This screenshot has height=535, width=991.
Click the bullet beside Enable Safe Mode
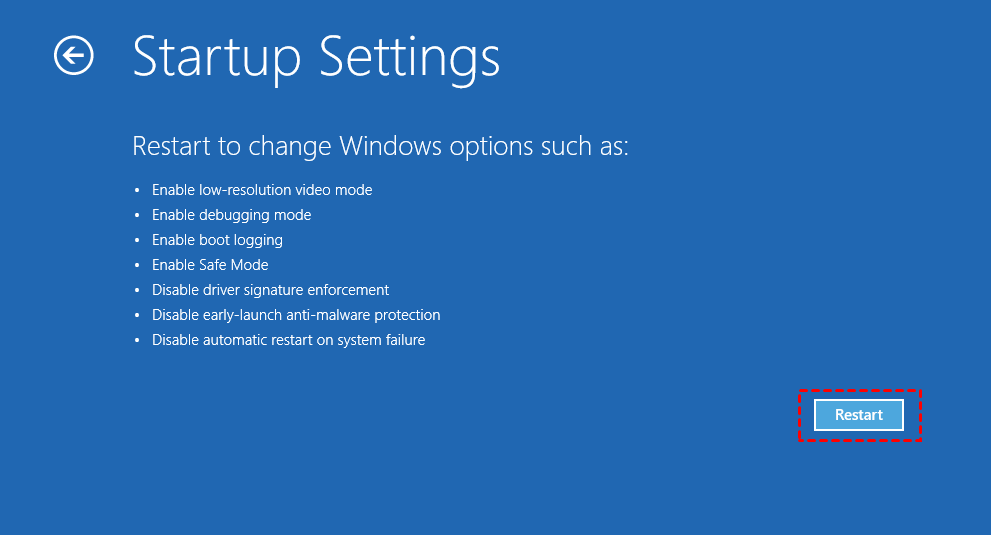click(137, 265)
